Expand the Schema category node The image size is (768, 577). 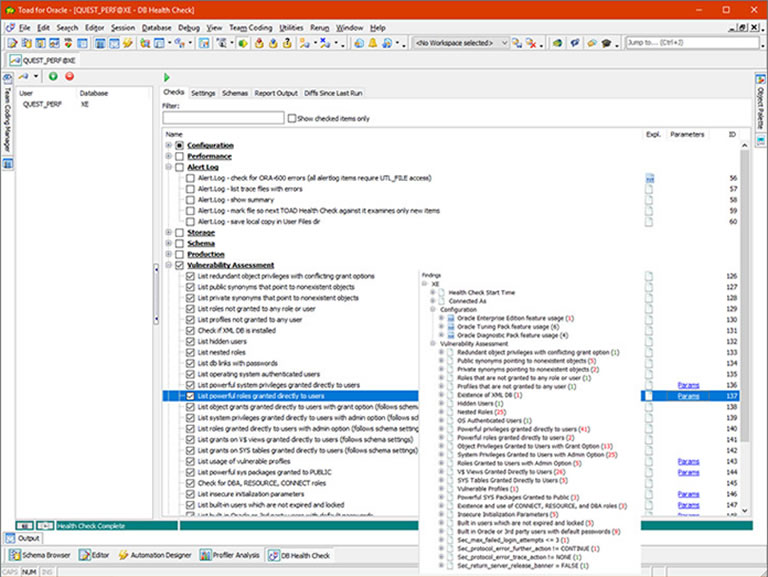point(168,243)
